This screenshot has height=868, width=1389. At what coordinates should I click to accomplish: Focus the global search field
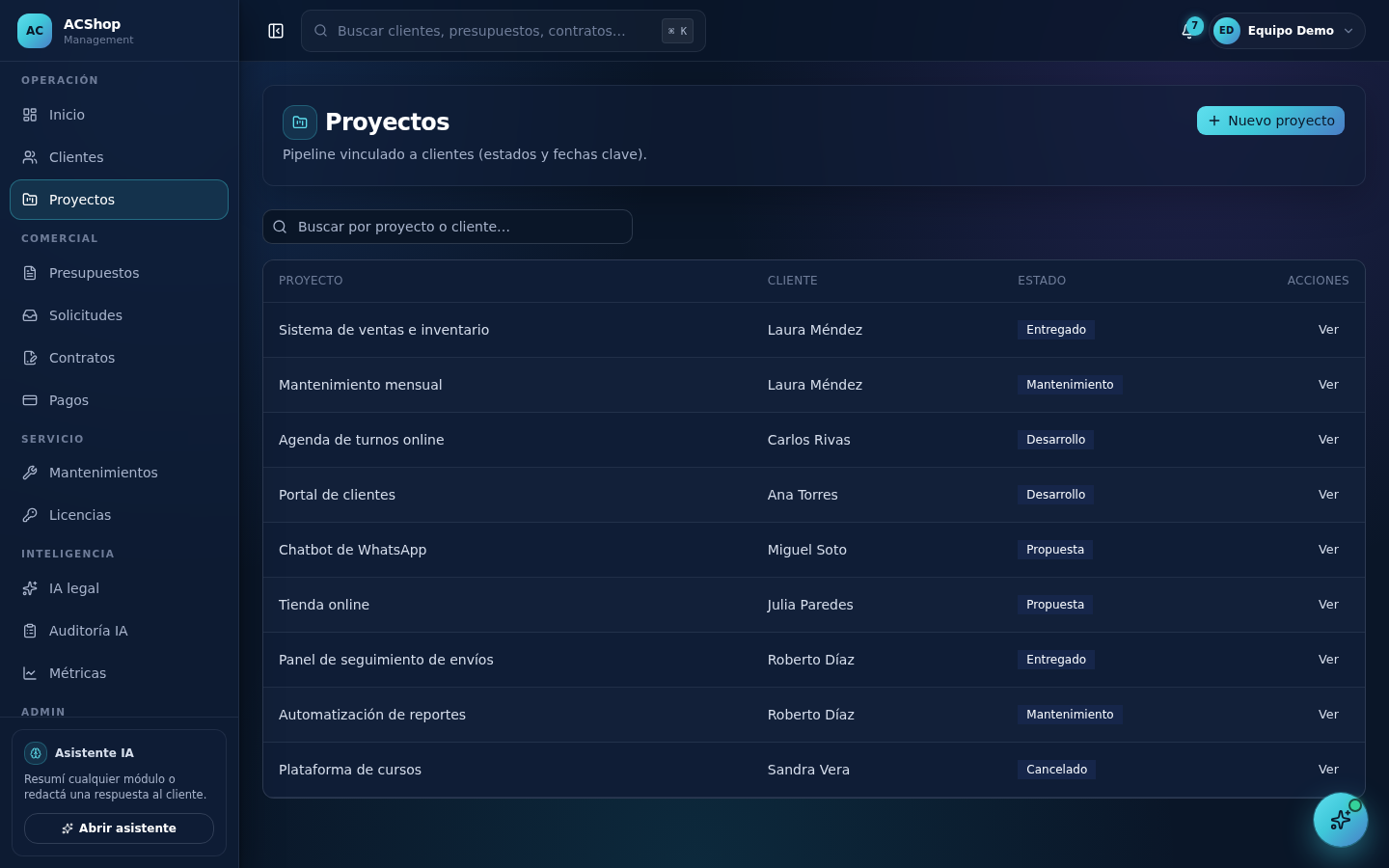504,31
